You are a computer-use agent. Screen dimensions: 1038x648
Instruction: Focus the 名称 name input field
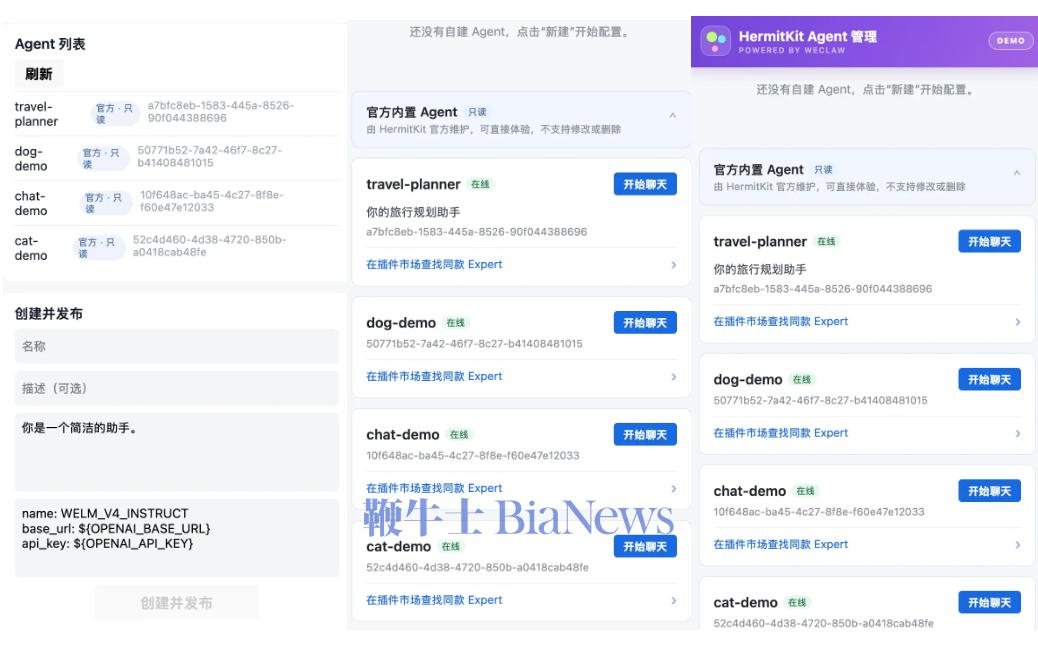[176, 346]
